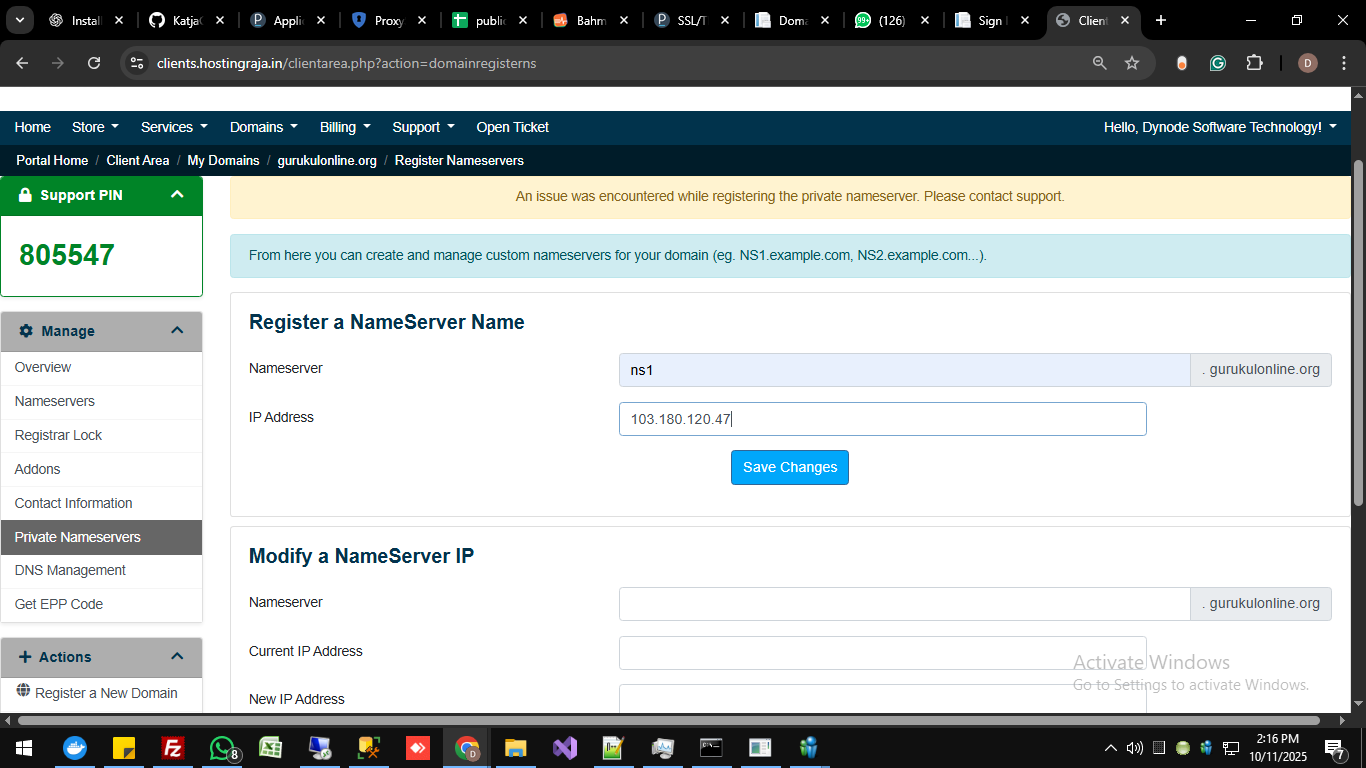Click the IP Address input field
This screenshot has height=768, width=1366.
tap(882, 419)
